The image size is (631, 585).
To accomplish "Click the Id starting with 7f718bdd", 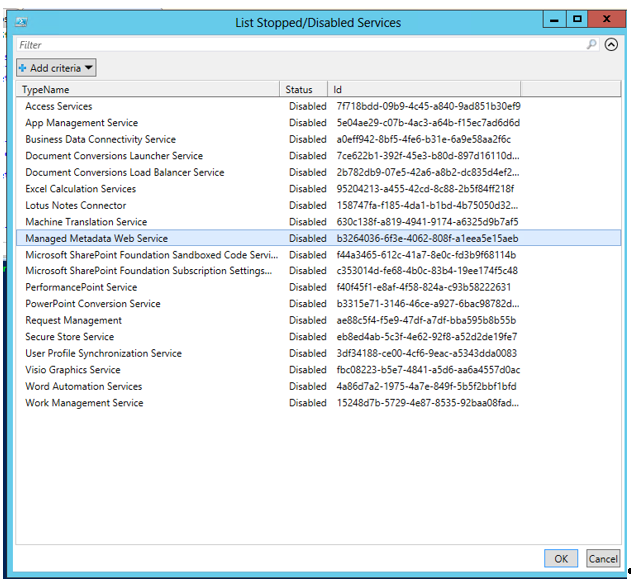I will tap(429, 106).
